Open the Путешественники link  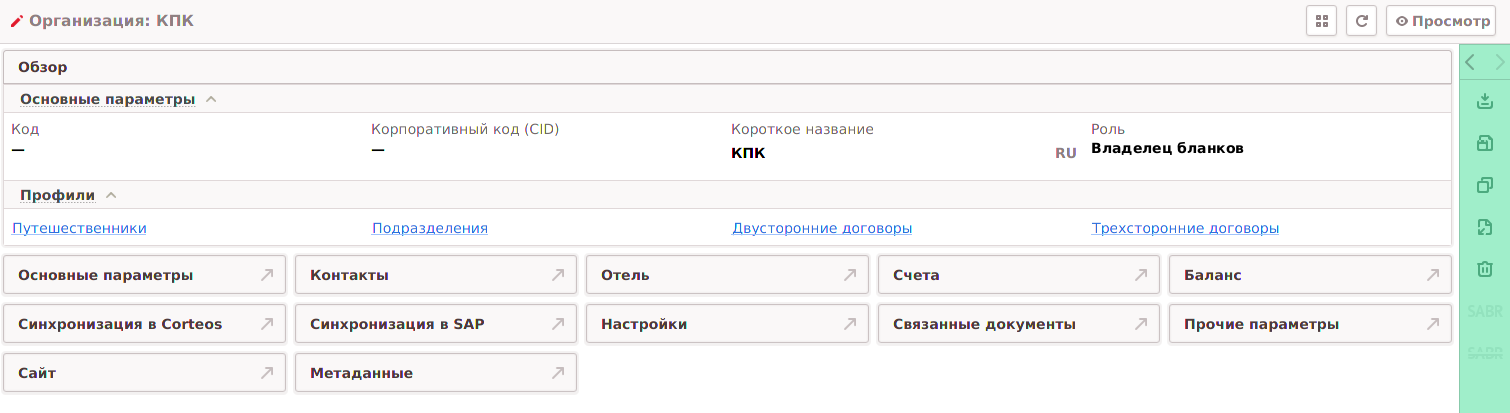coord(79,228)
